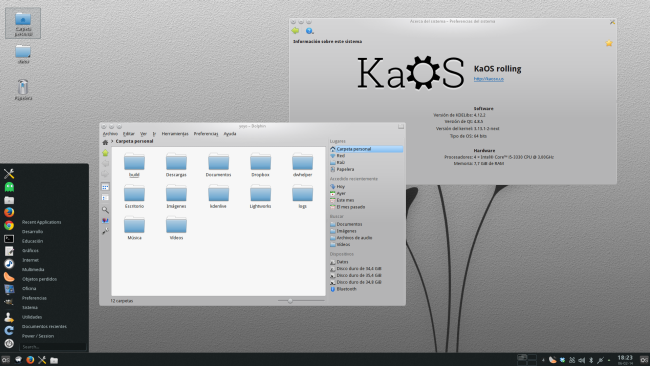Select the Dropbox folder in Dolphin
Viewport: 650px width, 366px height.
260,165
